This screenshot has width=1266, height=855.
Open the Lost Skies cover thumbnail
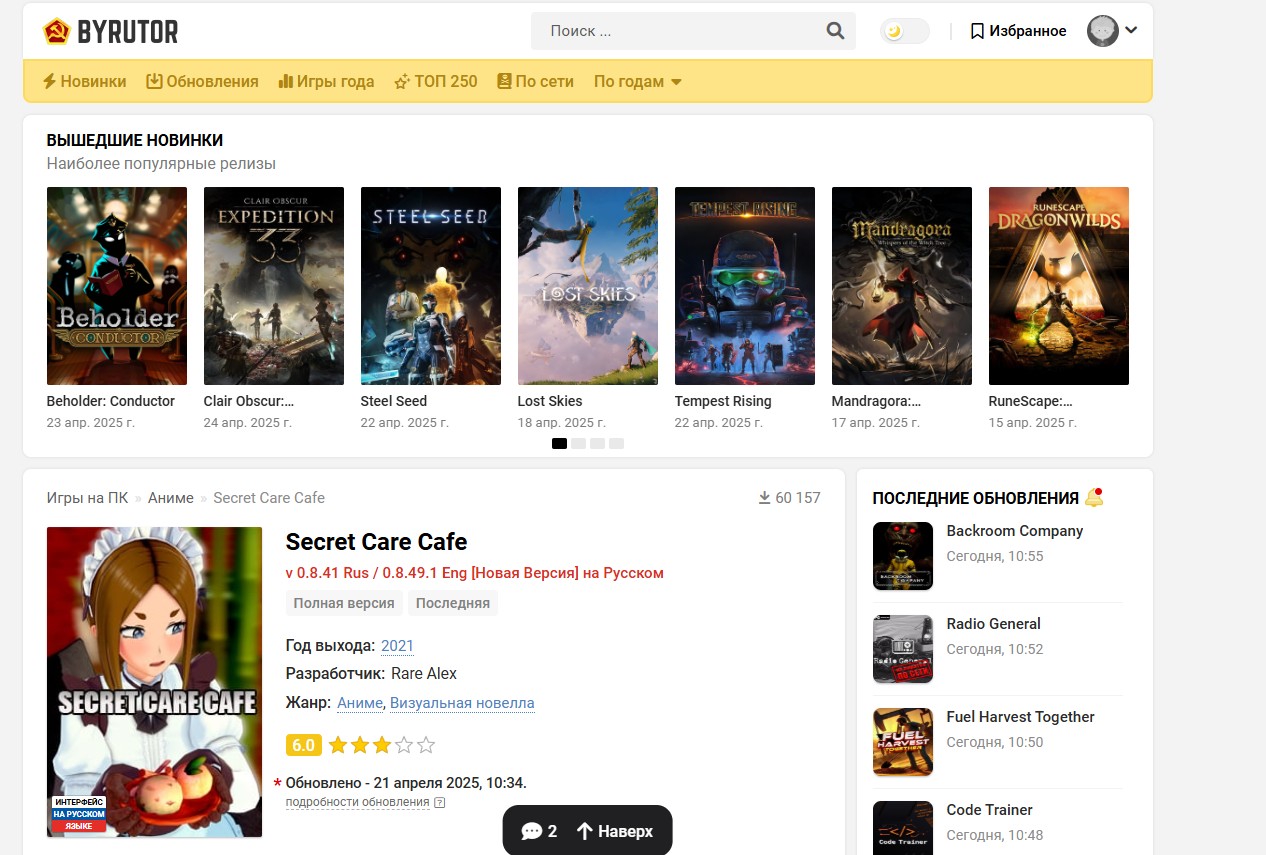click(588, 286)
